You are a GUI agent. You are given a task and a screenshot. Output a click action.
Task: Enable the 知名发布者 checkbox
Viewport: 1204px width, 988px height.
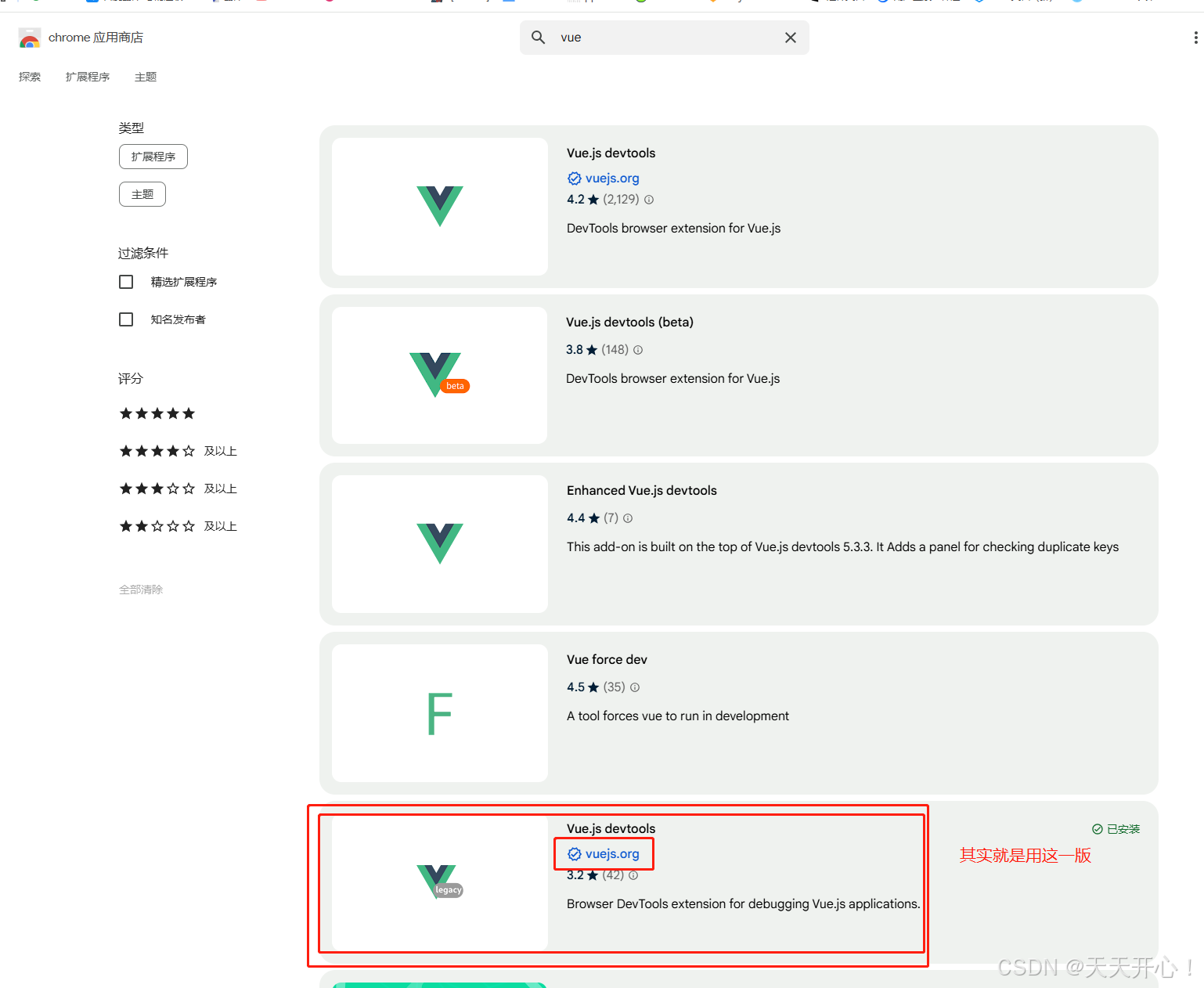coord(126,319)
